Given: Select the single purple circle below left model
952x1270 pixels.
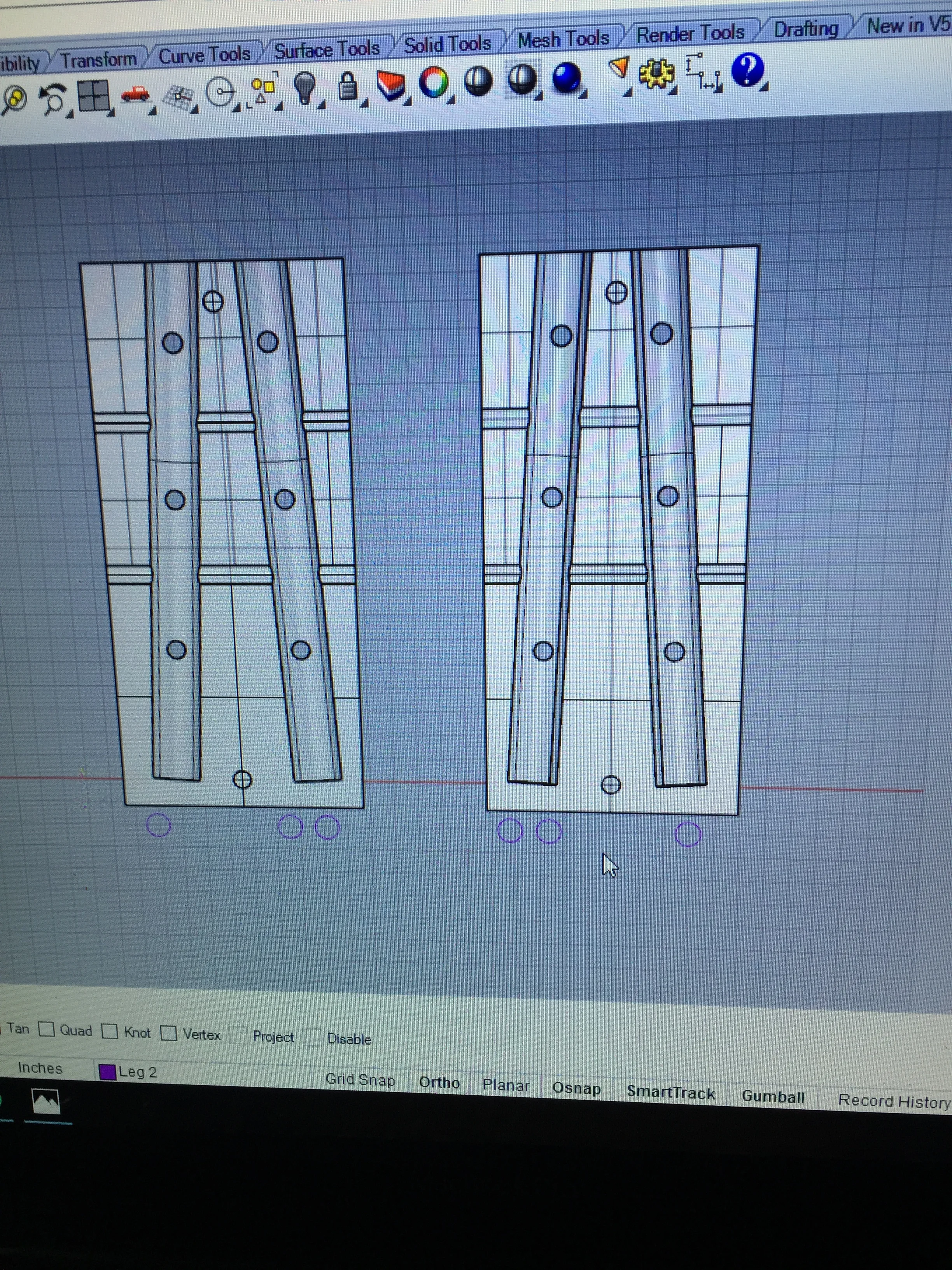Looking at the screenshot, I should [x=159, y=825].
